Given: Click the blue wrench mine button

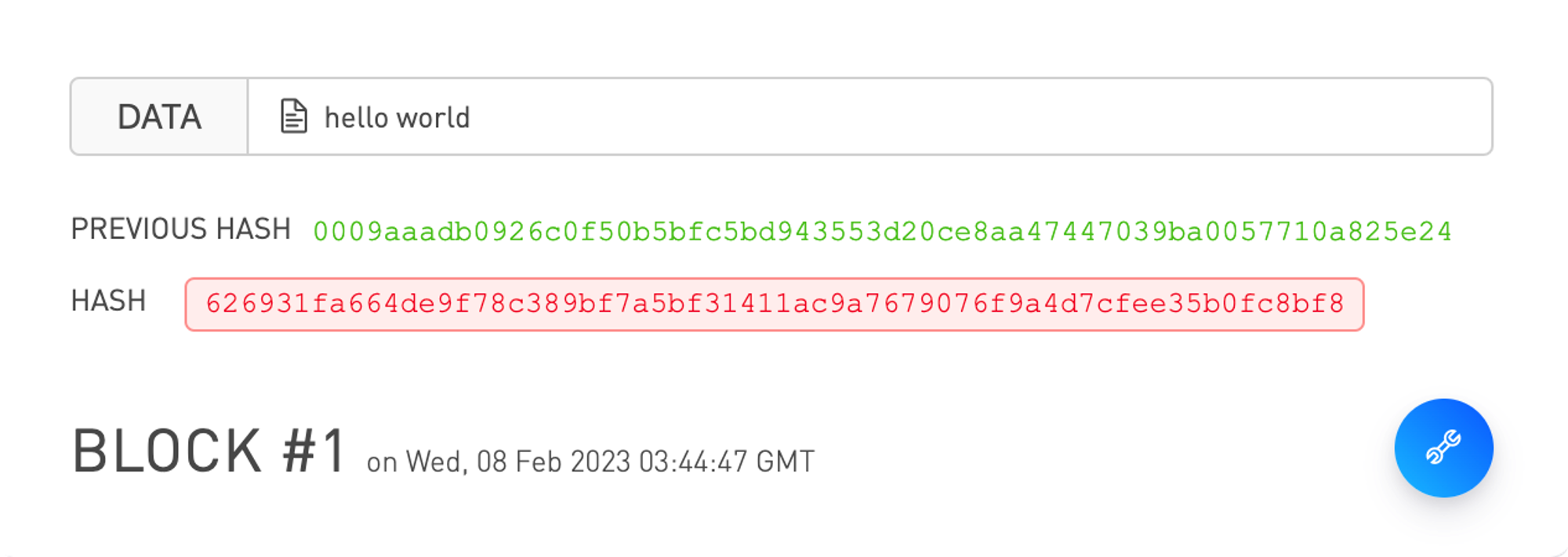Looking at the screenshot, I should coord(1443,448).
